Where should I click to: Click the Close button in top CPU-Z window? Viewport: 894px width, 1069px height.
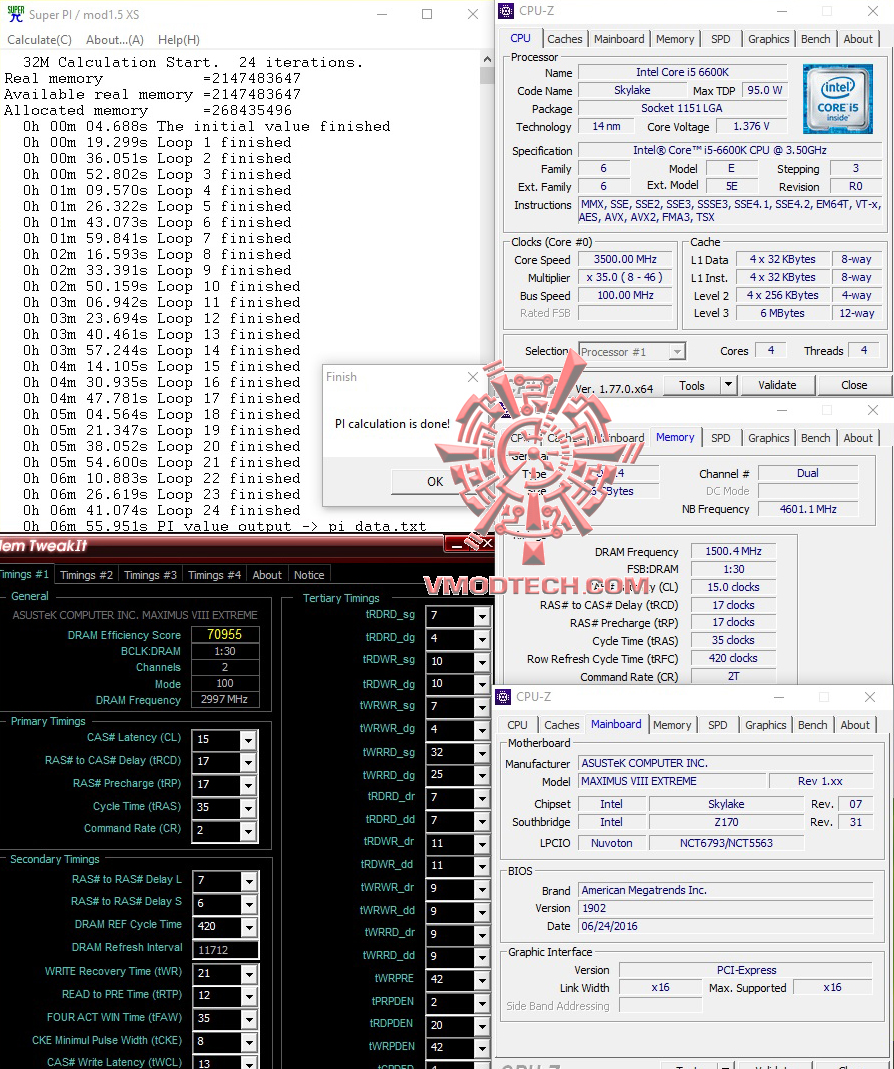tap(854, 385)
